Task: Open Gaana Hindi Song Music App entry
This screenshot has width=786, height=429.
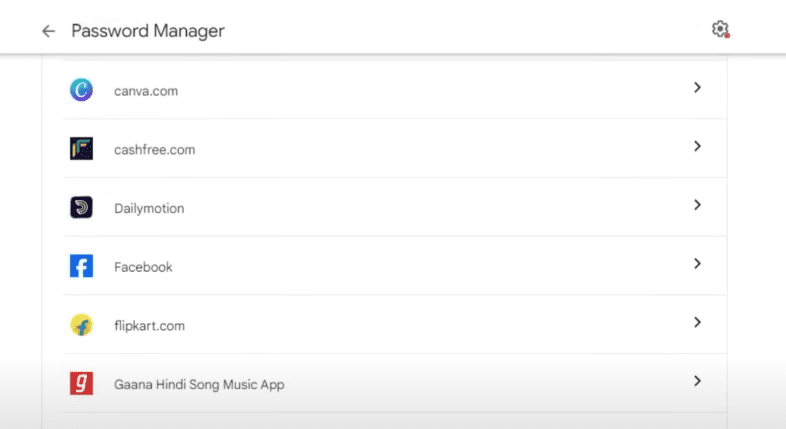Action: [x=199, y=384]
